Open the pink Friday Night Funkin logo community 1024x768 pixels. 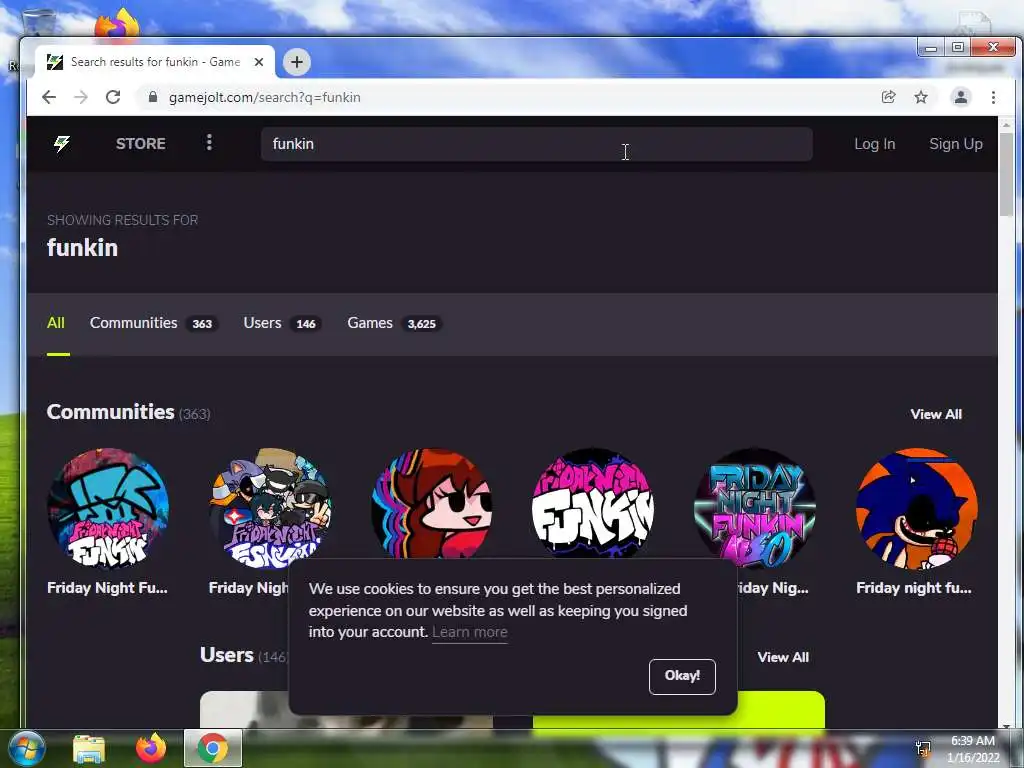point(593,503)
